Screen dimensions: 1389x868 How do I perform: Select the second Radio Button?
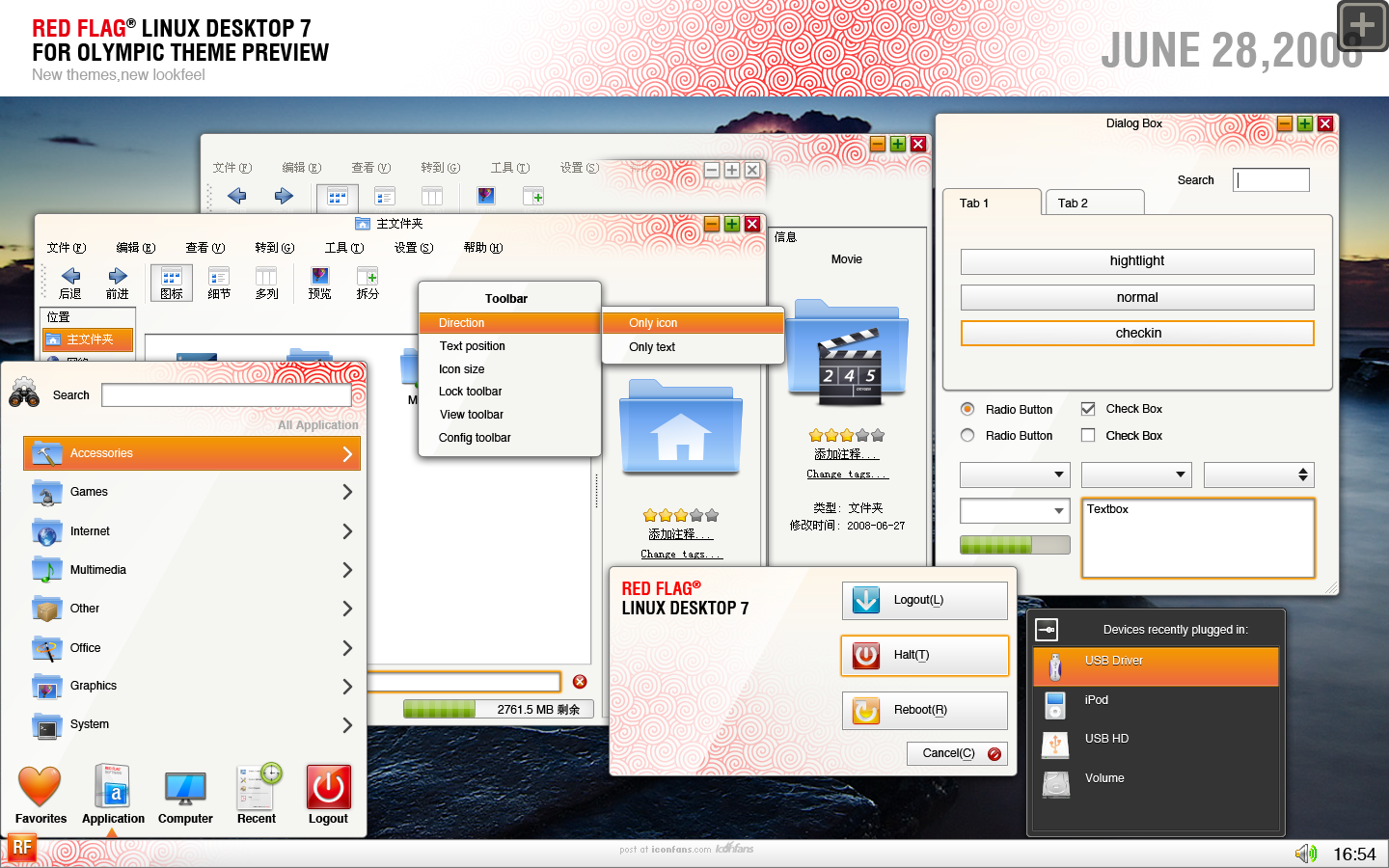[x=967, y=435]
